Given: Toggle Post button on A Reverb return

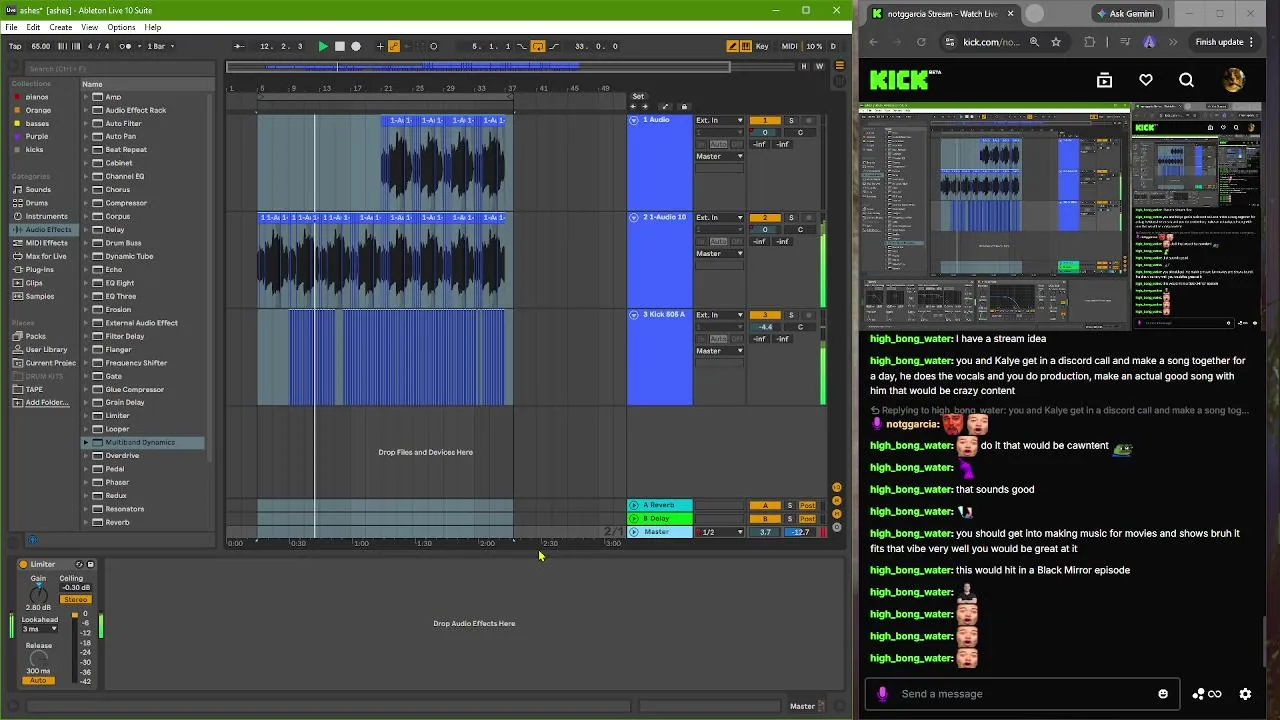Looking at the screenshot, I should coord(807,505).
